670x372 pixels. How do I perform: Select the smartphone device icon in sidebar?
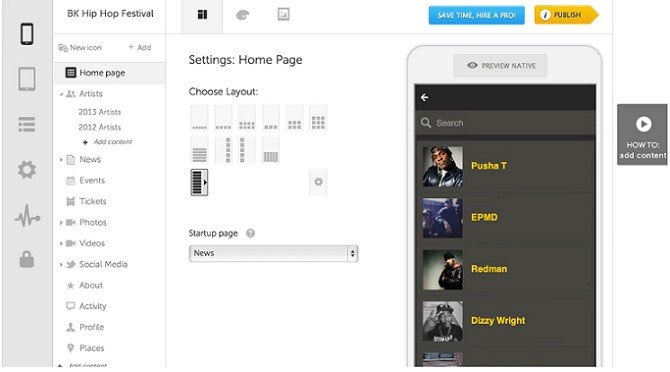[x=27, y=33]
